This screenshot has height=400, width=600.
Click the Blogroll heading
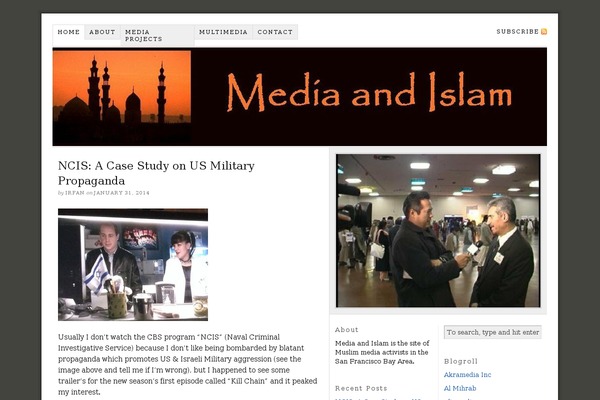click(461, 361)
